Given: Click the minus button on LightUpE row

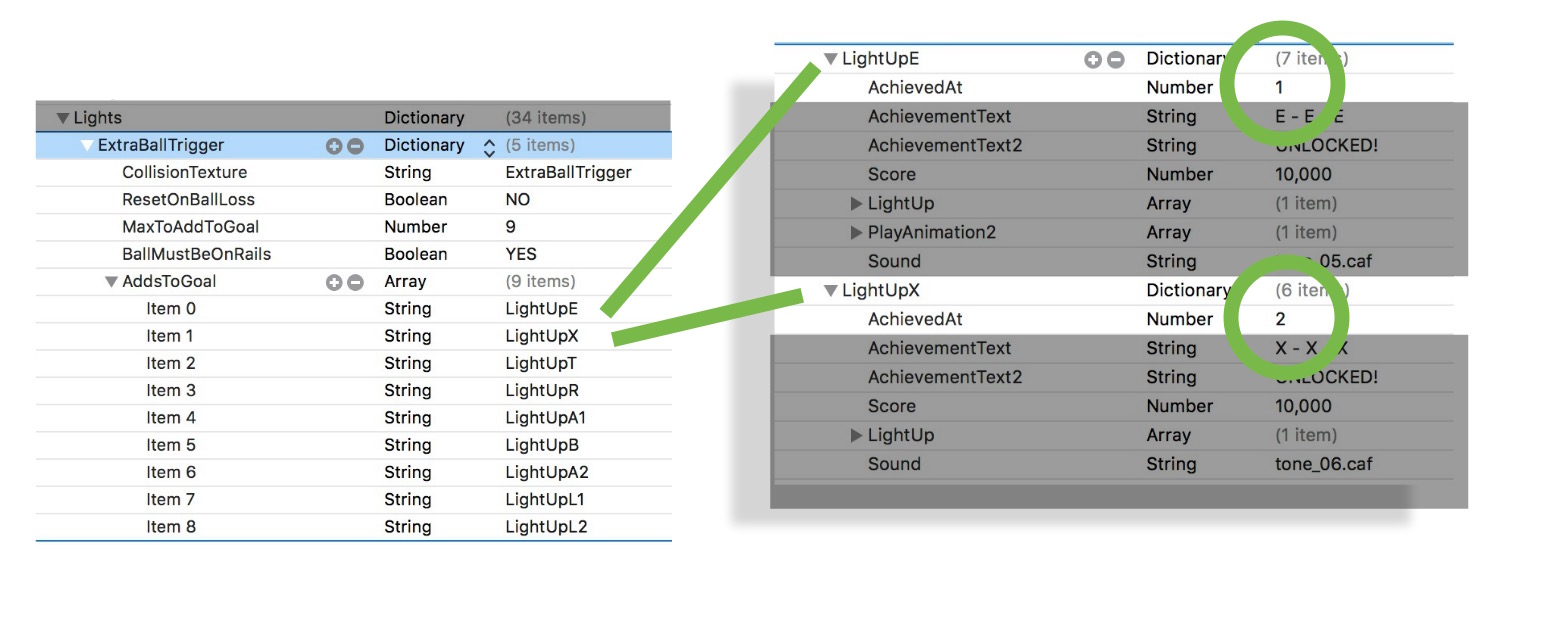Looking at the screenshot, I should point(1115,60).
